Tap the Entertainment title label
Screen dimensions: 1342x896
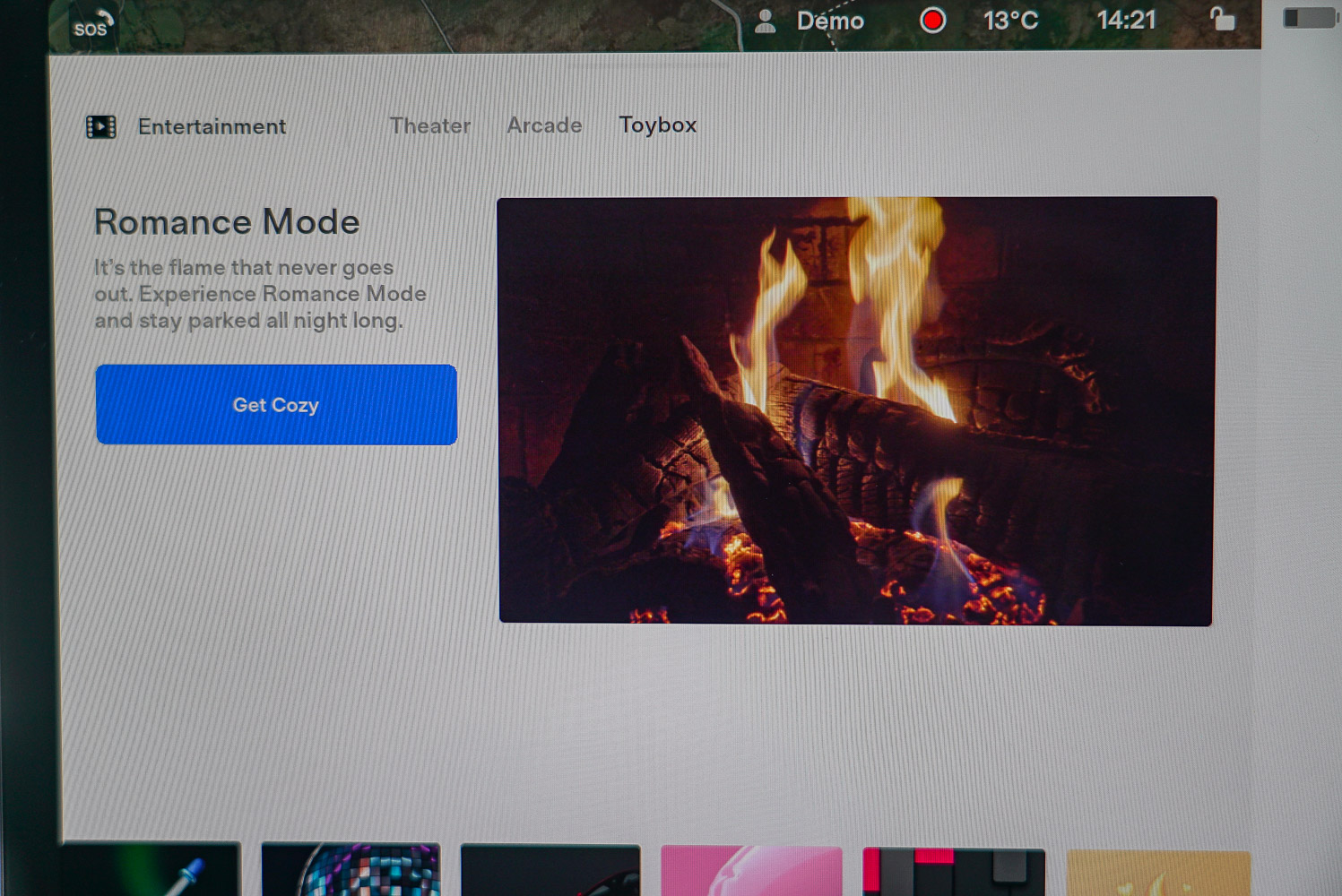click(x=212, y=127)
